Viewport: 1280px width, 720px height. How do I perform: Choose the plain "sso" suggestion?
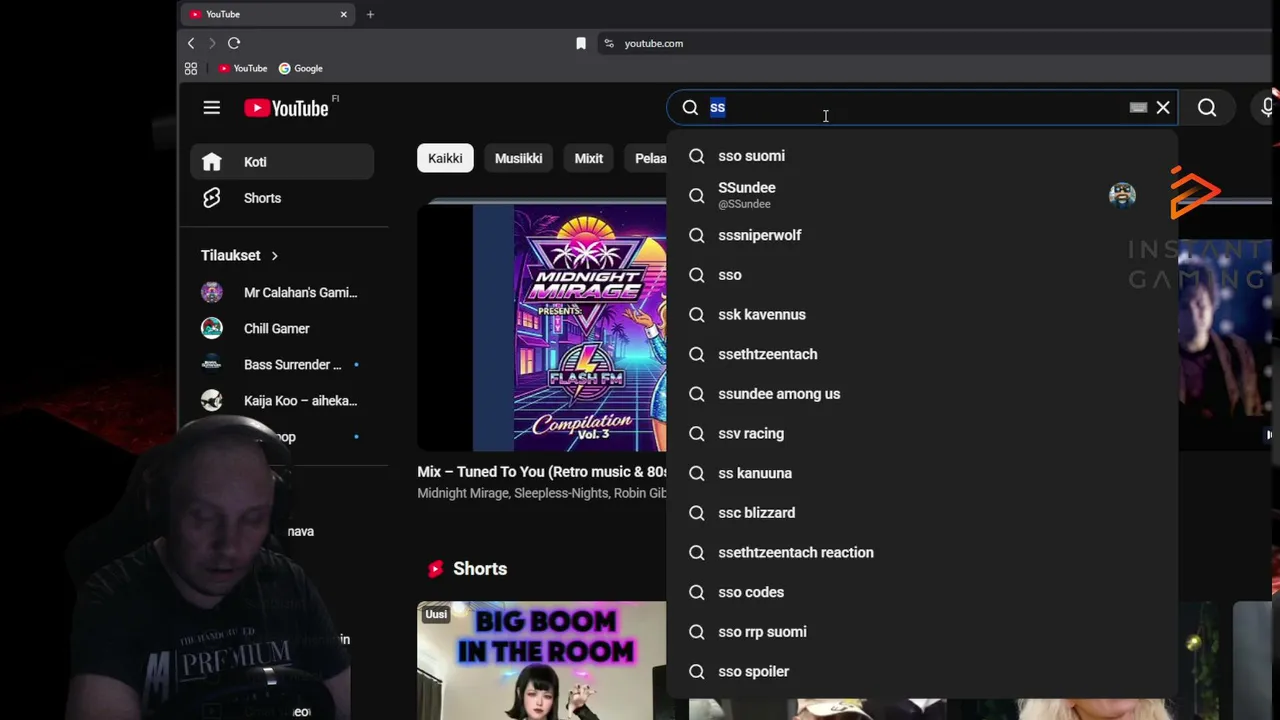(922, 275)
